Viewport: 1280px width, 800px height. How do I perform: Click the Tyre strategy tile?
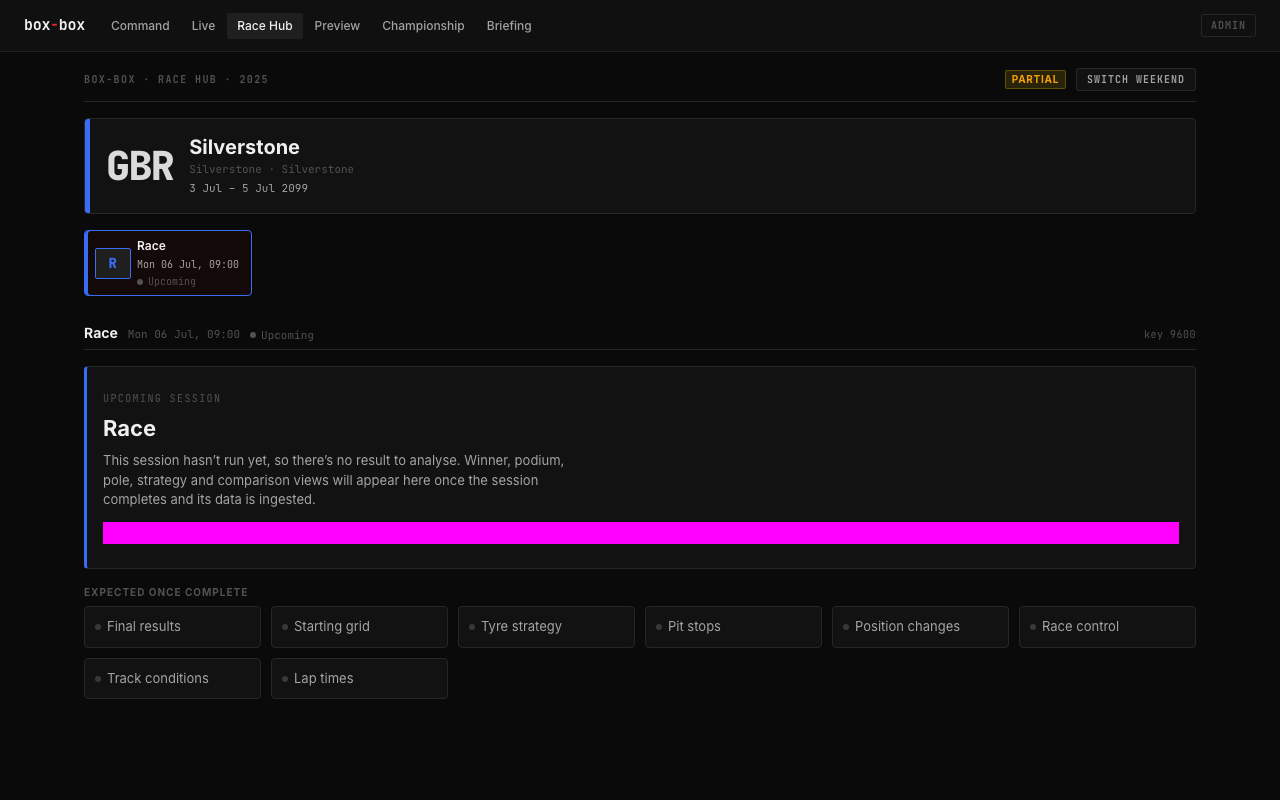pos(546,627)
